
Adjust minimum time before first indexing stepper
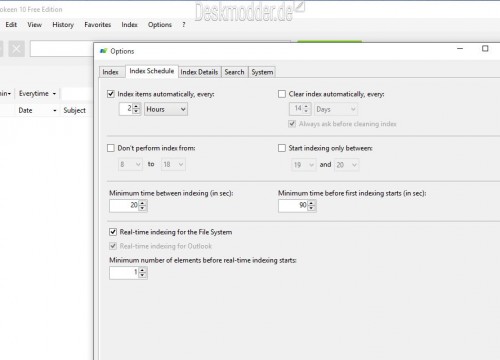311,206
